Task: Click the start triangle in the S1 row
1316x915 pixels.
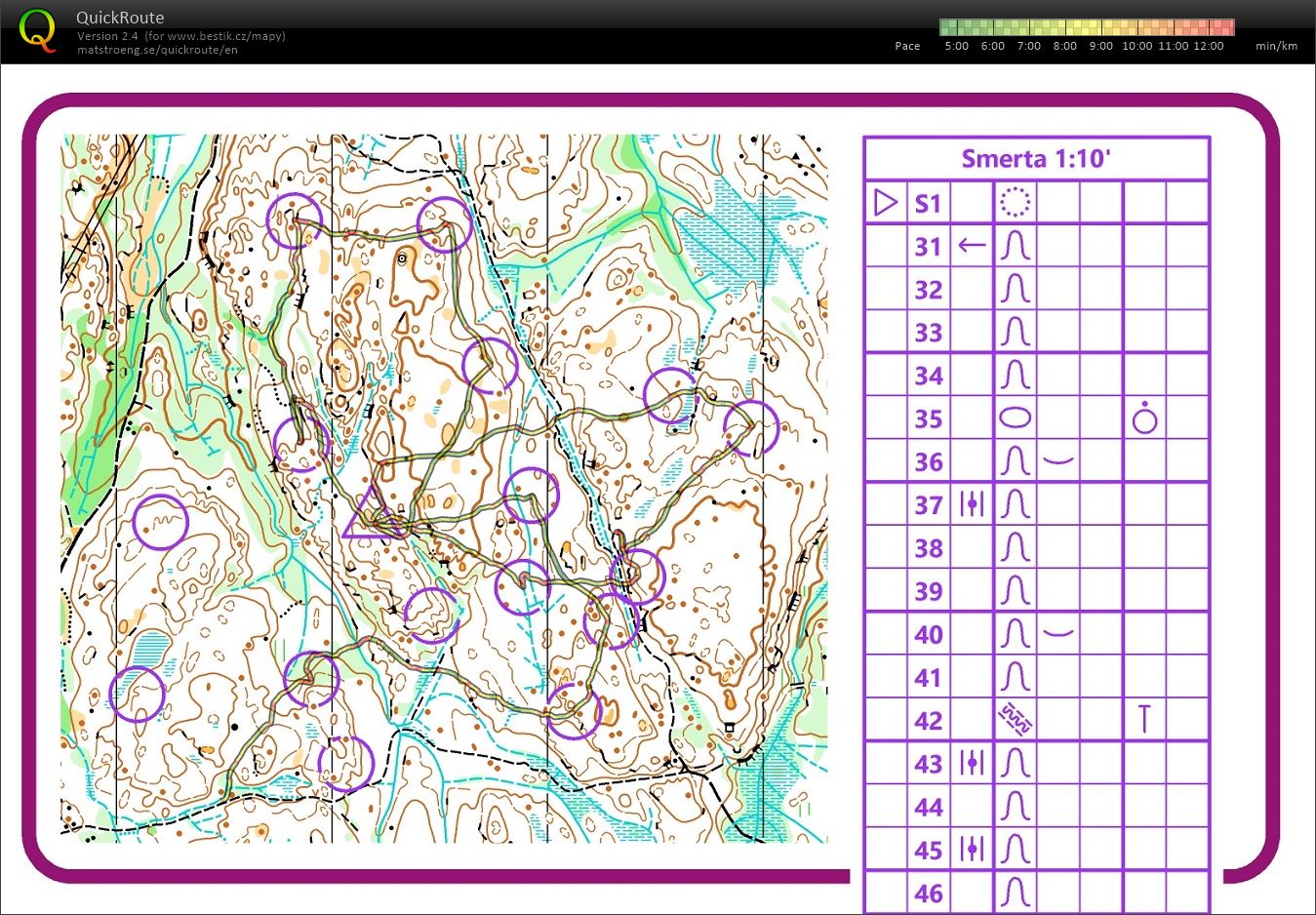Action: 886,203
